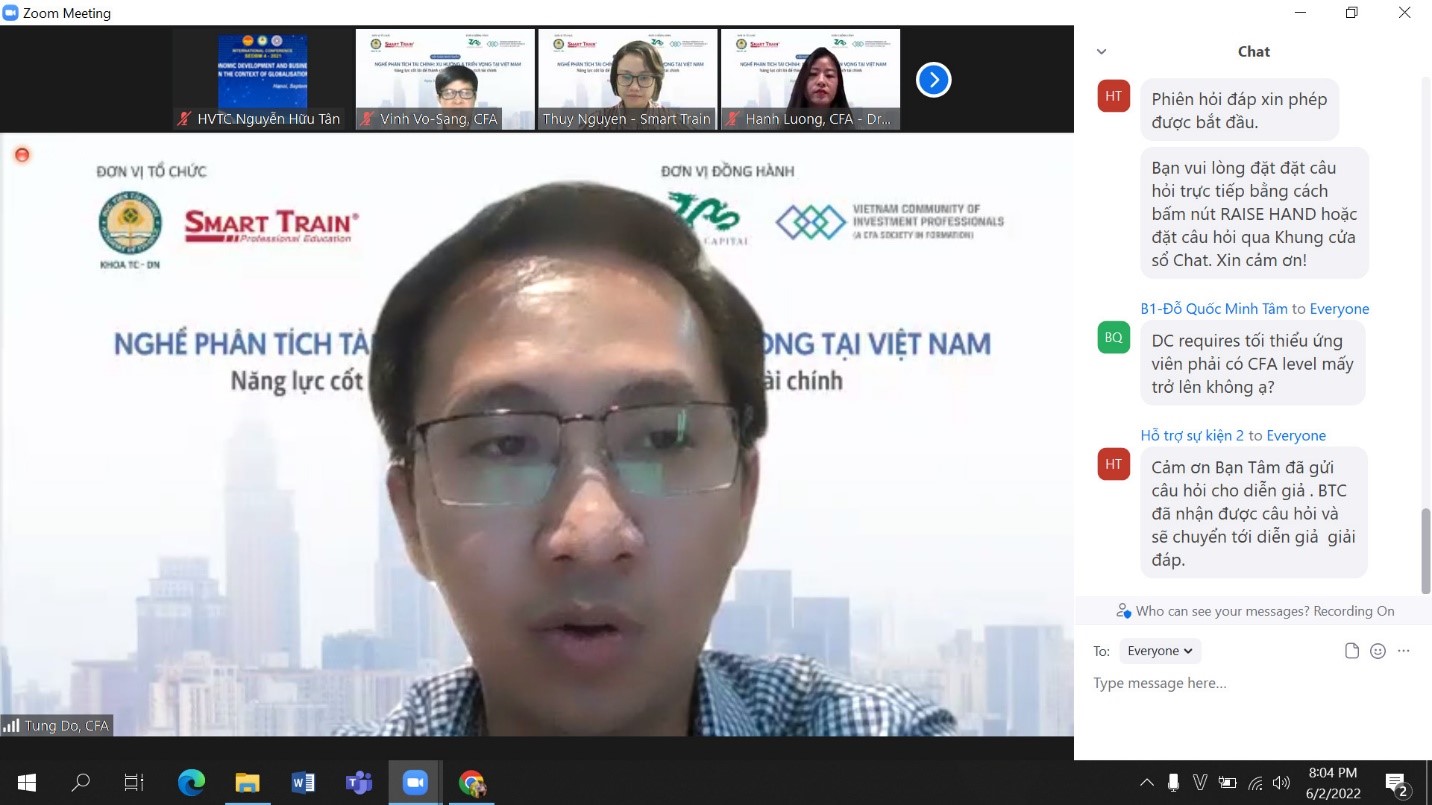Click the next-page arrow in the participant strip
Viewport: 1432px width, 805px height.
point(933,79)
